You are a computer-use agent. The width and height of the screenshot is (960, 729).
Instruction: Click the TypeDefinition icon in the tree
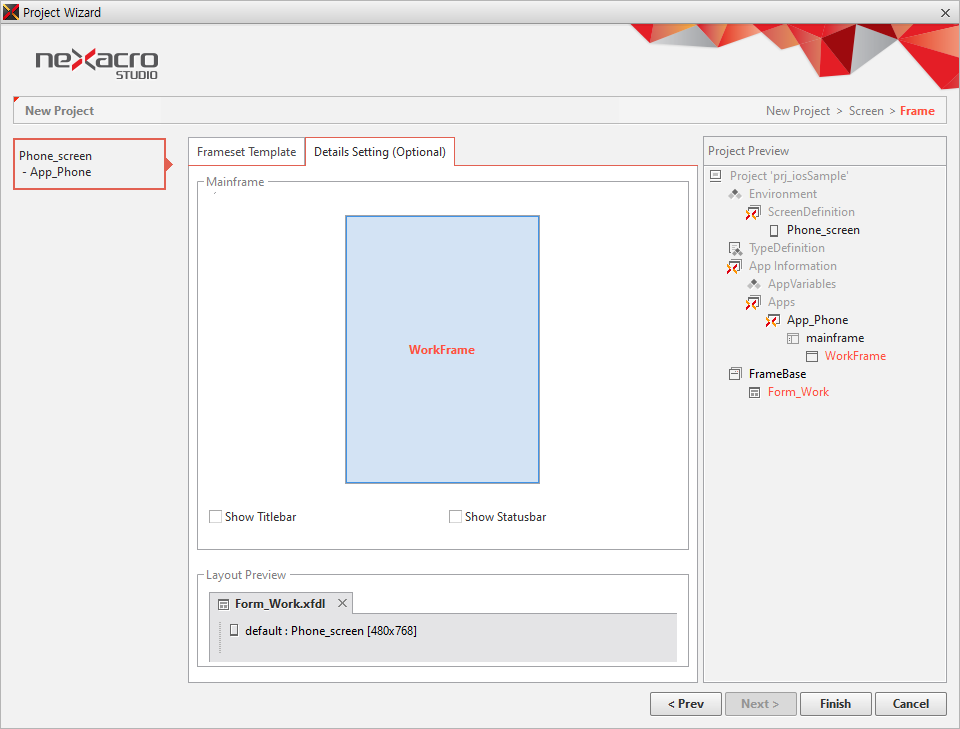pyautogui.click(x=735, y=248)
